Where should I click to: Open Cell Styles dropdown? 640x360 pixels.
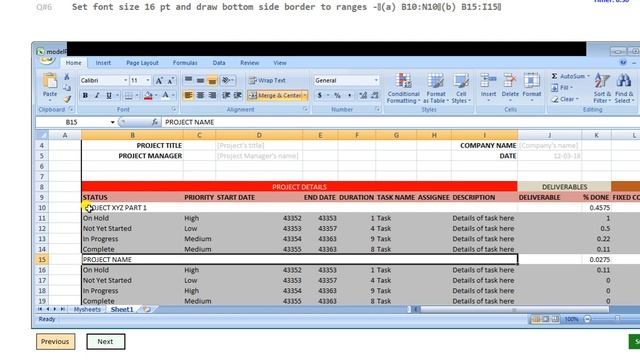[x=461, y=88]
